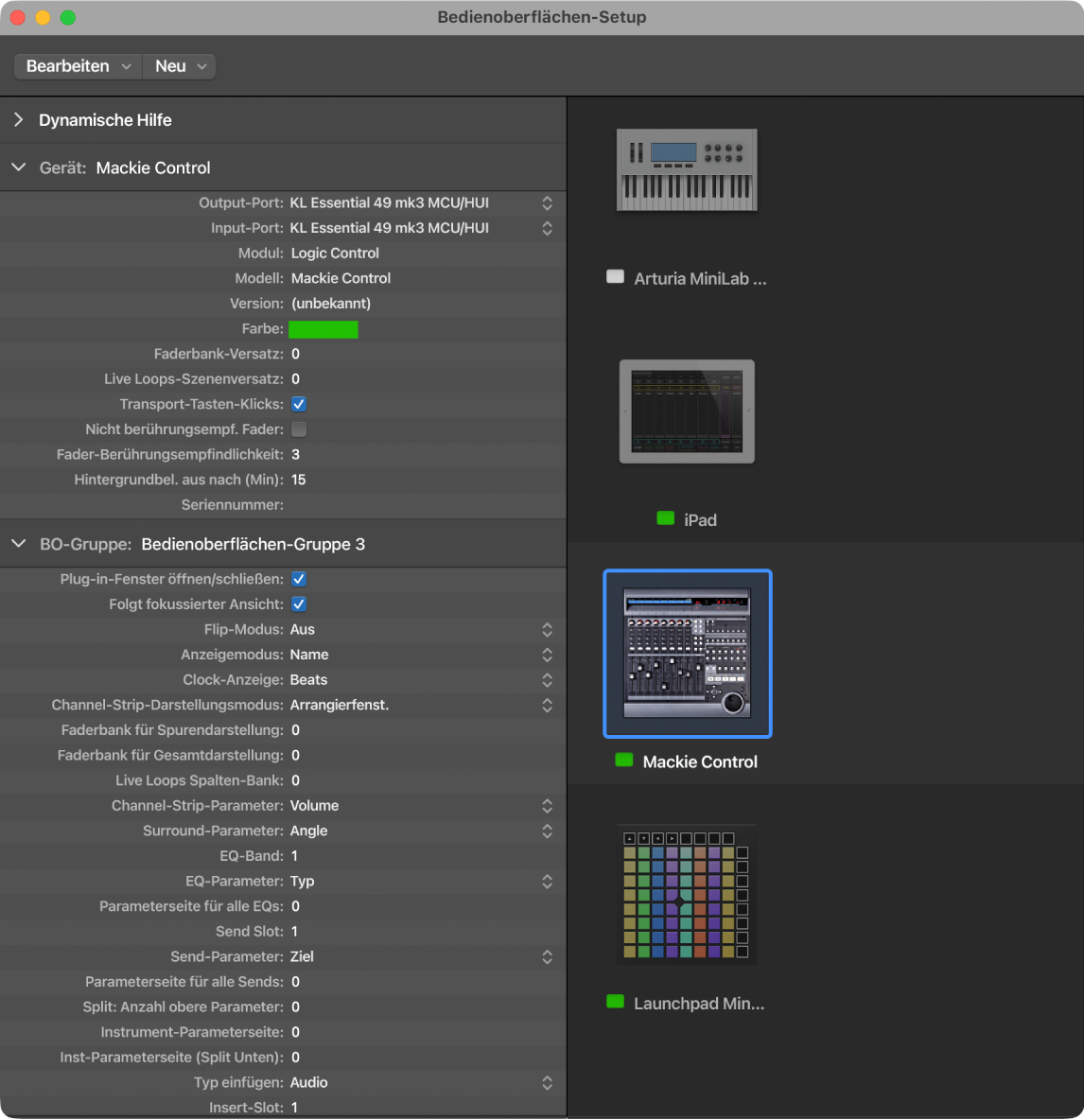
Task: Click the Fader-Berührungsempfindlichkeit value 3
Action: [296, 454]
